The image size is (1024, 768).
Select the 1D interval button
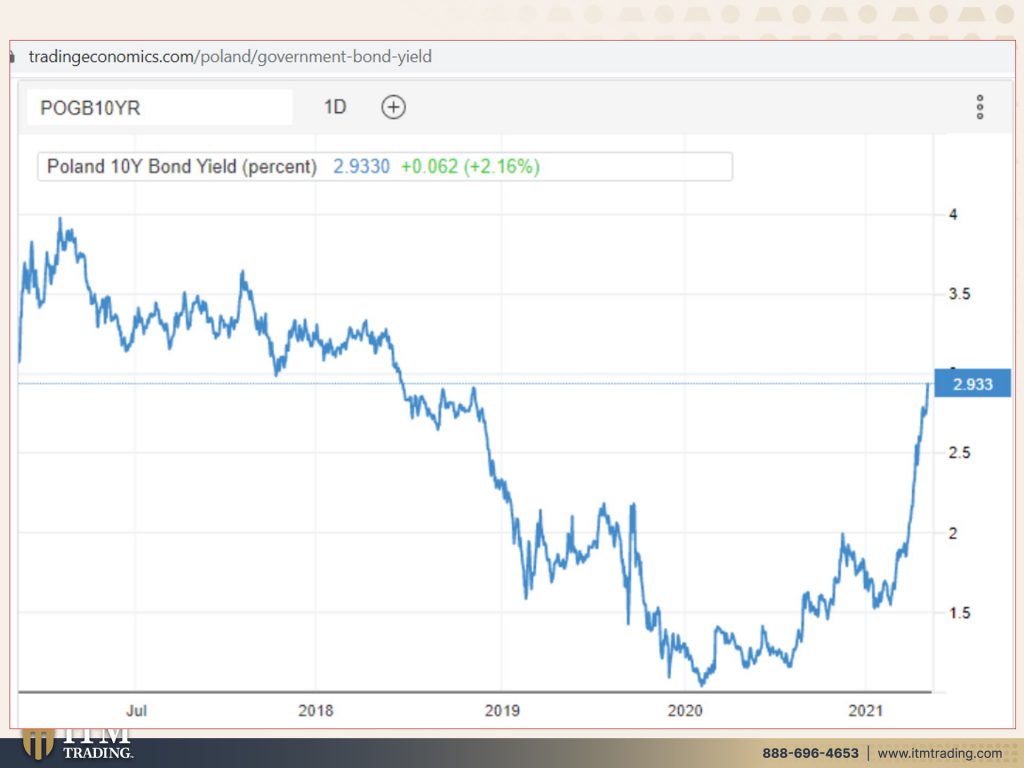(x=335, y=107)
